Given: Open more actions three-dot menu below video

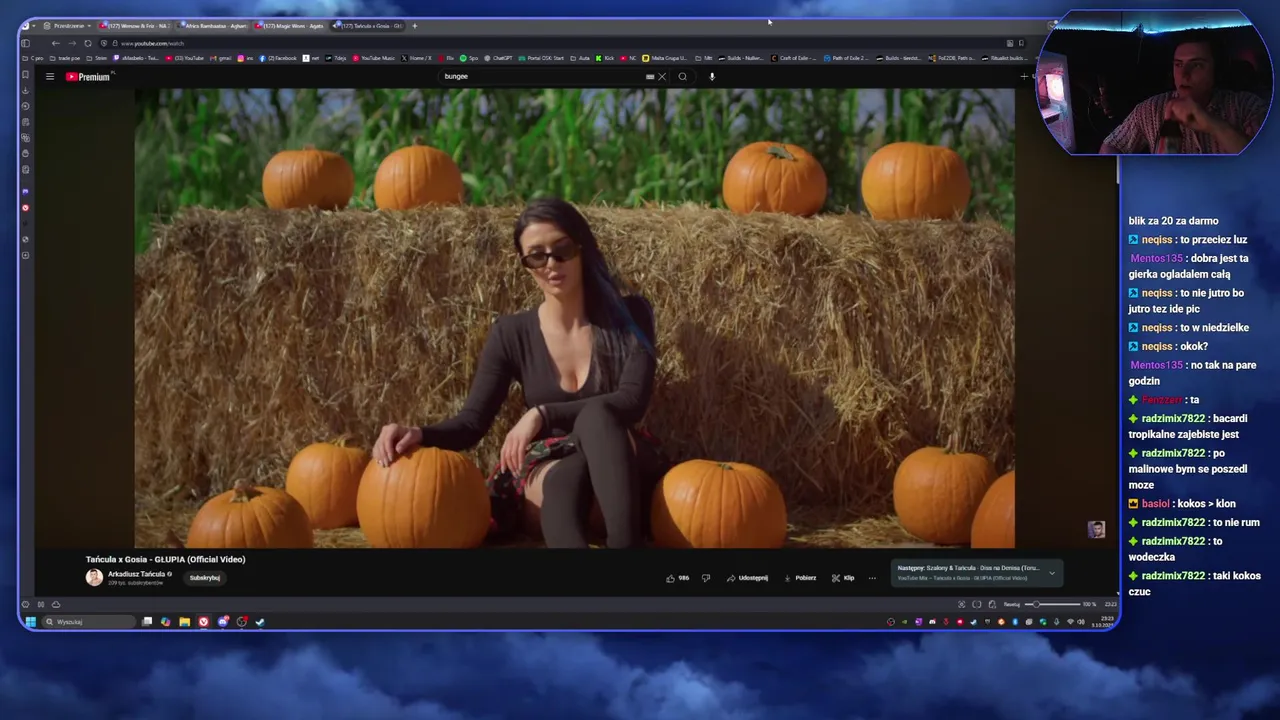Looking at the screenshot, I should coord(872,578).
